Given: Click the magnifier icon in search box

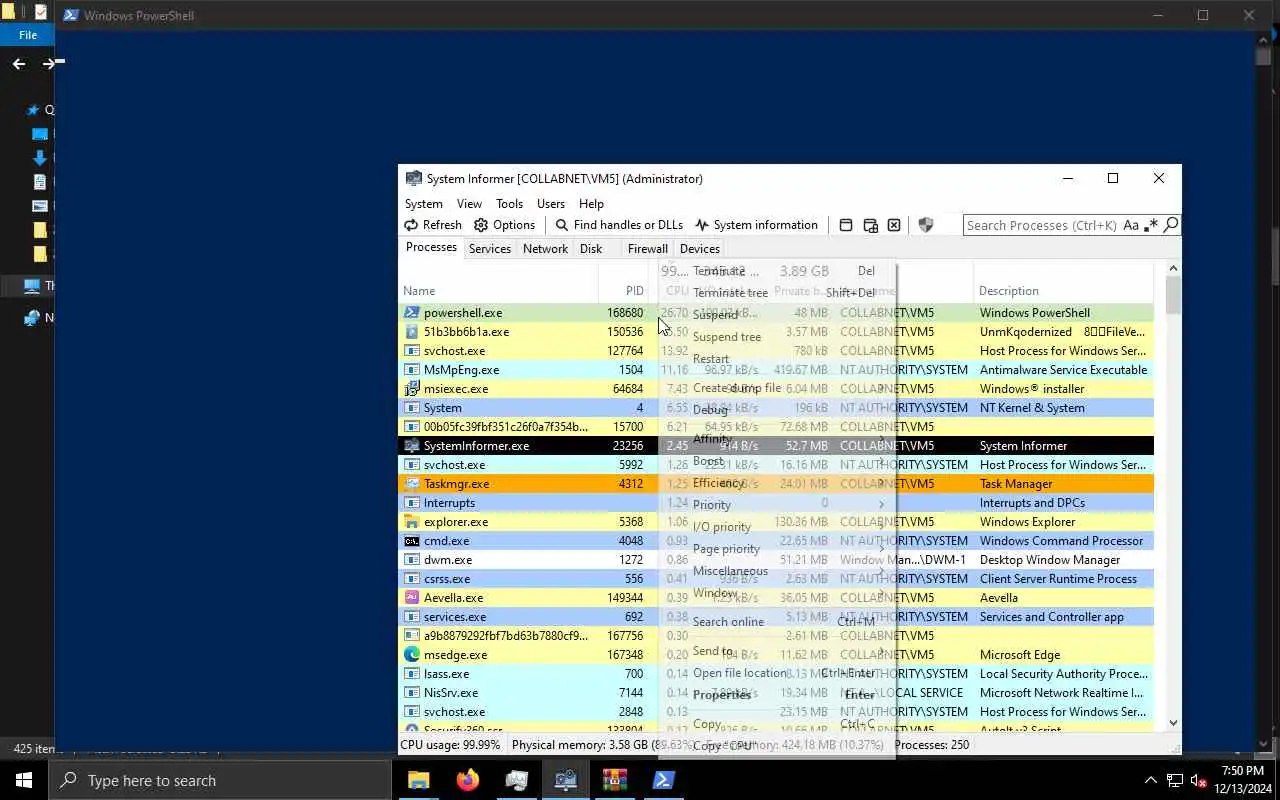Looking at the screenshot, I should point(1170,225).
